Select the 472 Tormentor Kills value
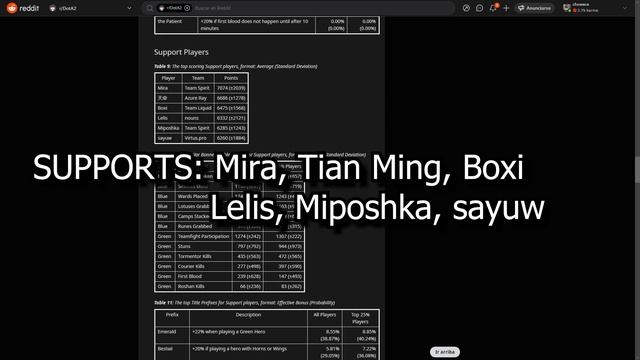 click(x=284, y=256)
